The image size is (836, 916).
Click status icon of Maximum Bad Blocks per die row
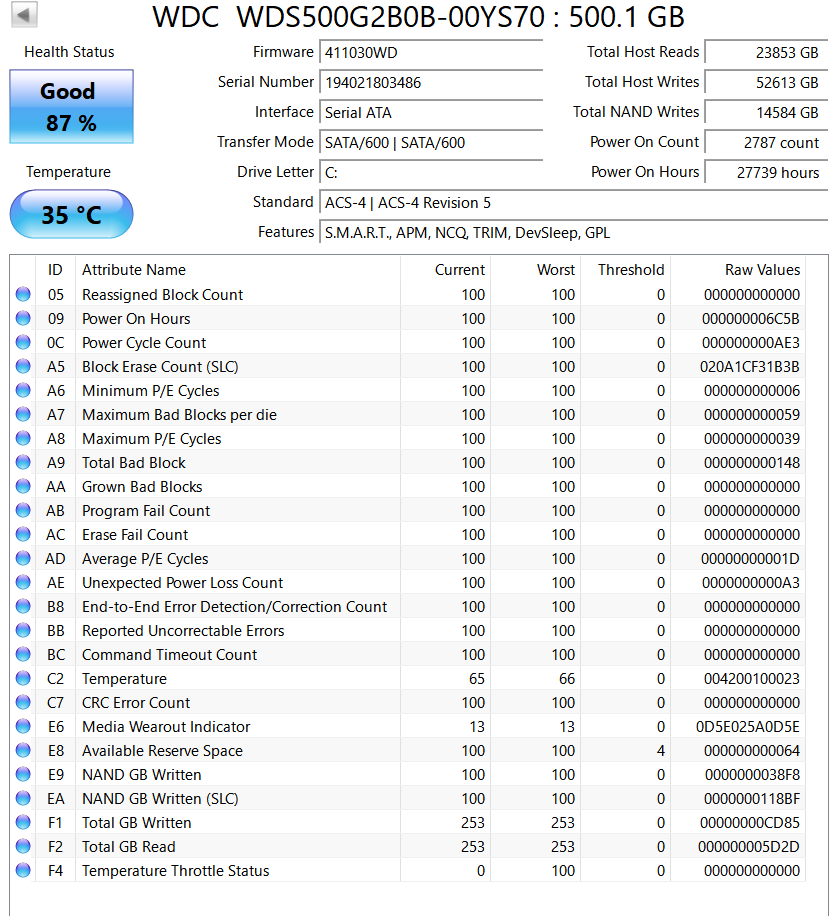(x=23, y=414)
